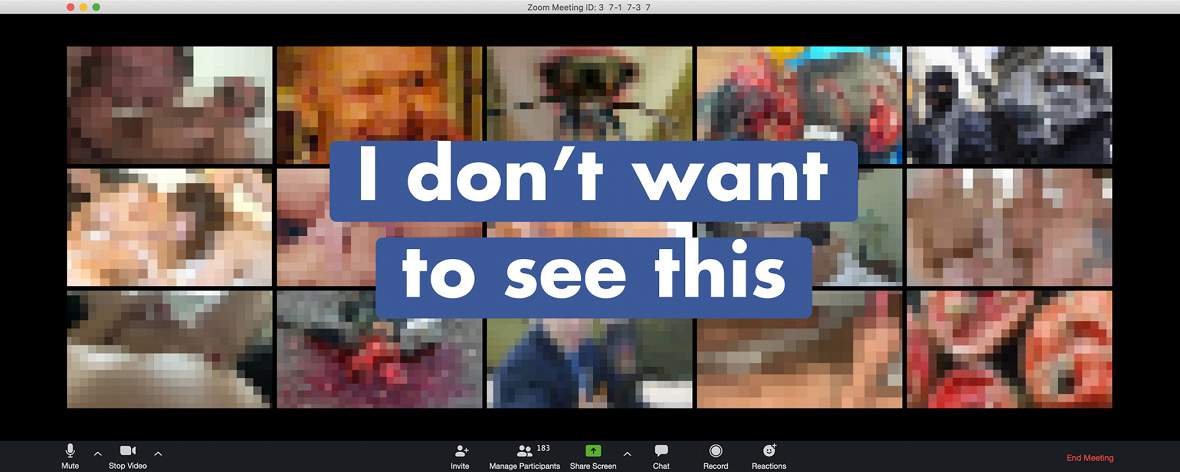The height and width of the screenshot is (472, 1180).
Task: Expand audio options arrow beside Mute
Action: tap(97, 453)
